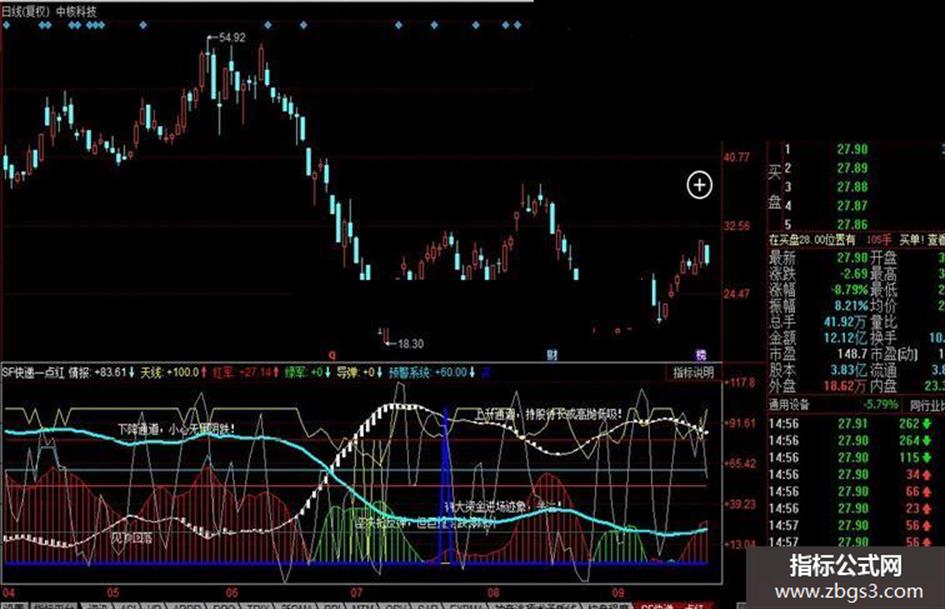Click the sector change -5.79% value
945x609 pixels.
tap(880, 405)
